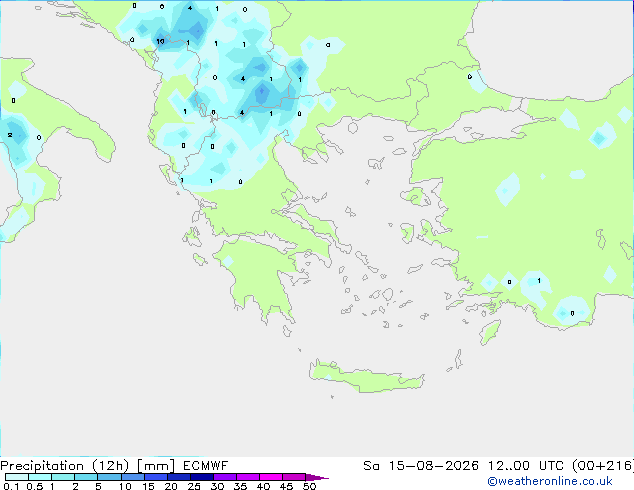
Task: Click the legend label '0.1'
Action: 11,486
